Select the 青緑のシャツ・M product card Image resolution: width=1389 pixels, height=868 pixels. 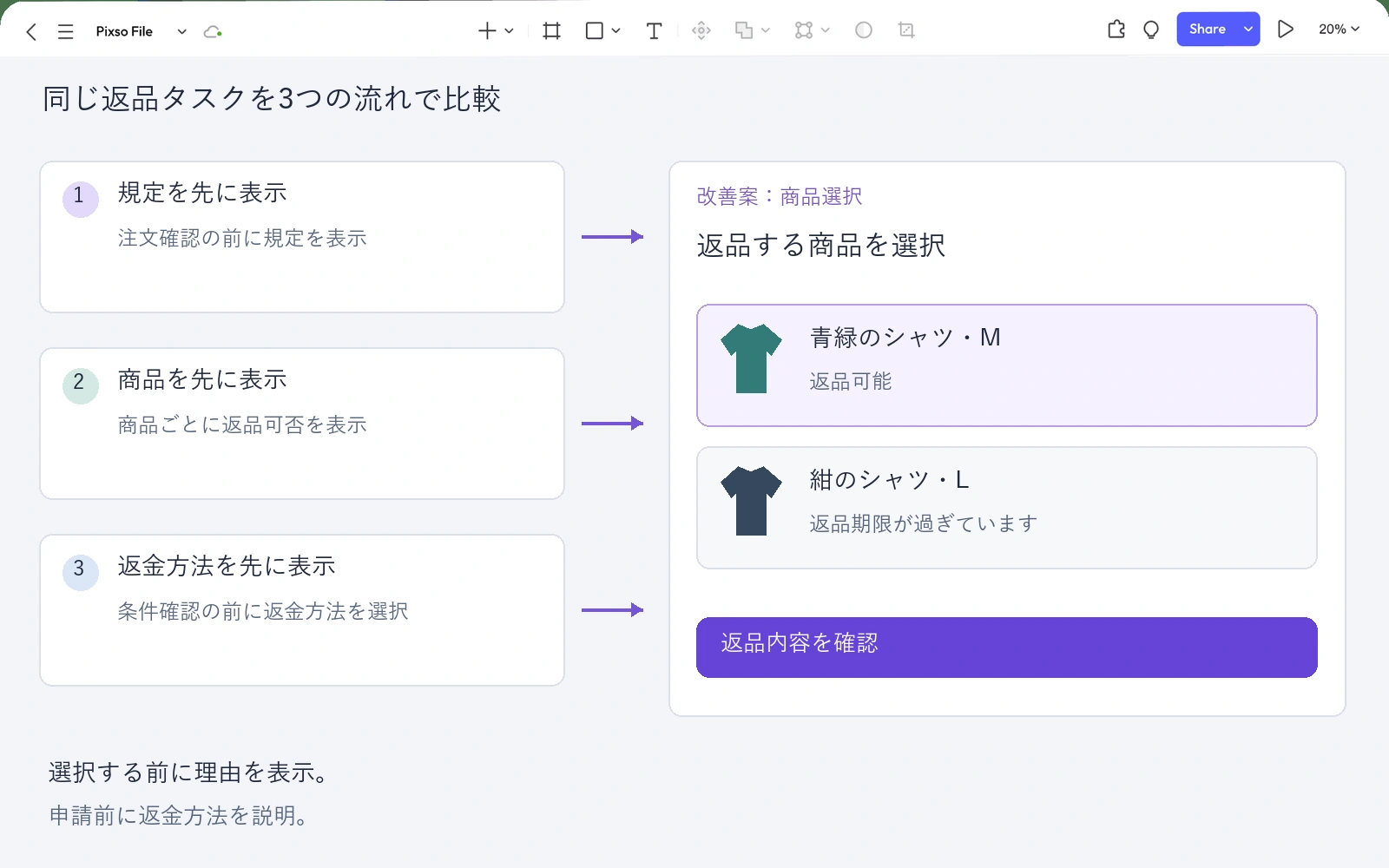click(1007, 365)
